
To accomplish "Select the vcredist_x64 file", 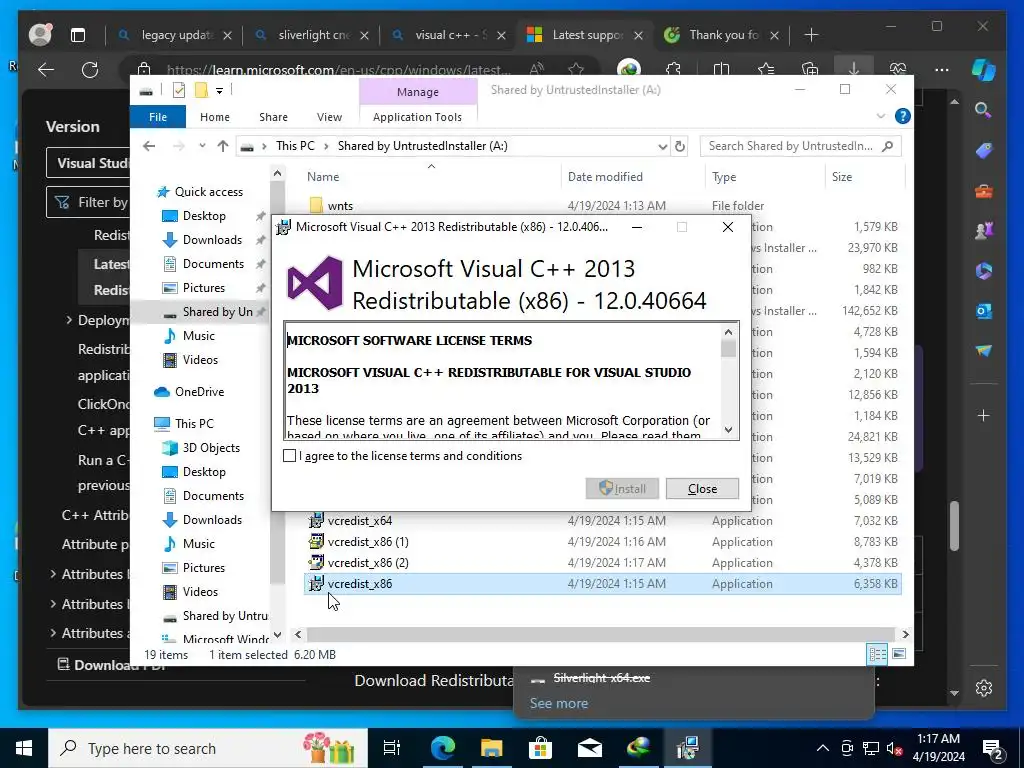I will 359,521.
